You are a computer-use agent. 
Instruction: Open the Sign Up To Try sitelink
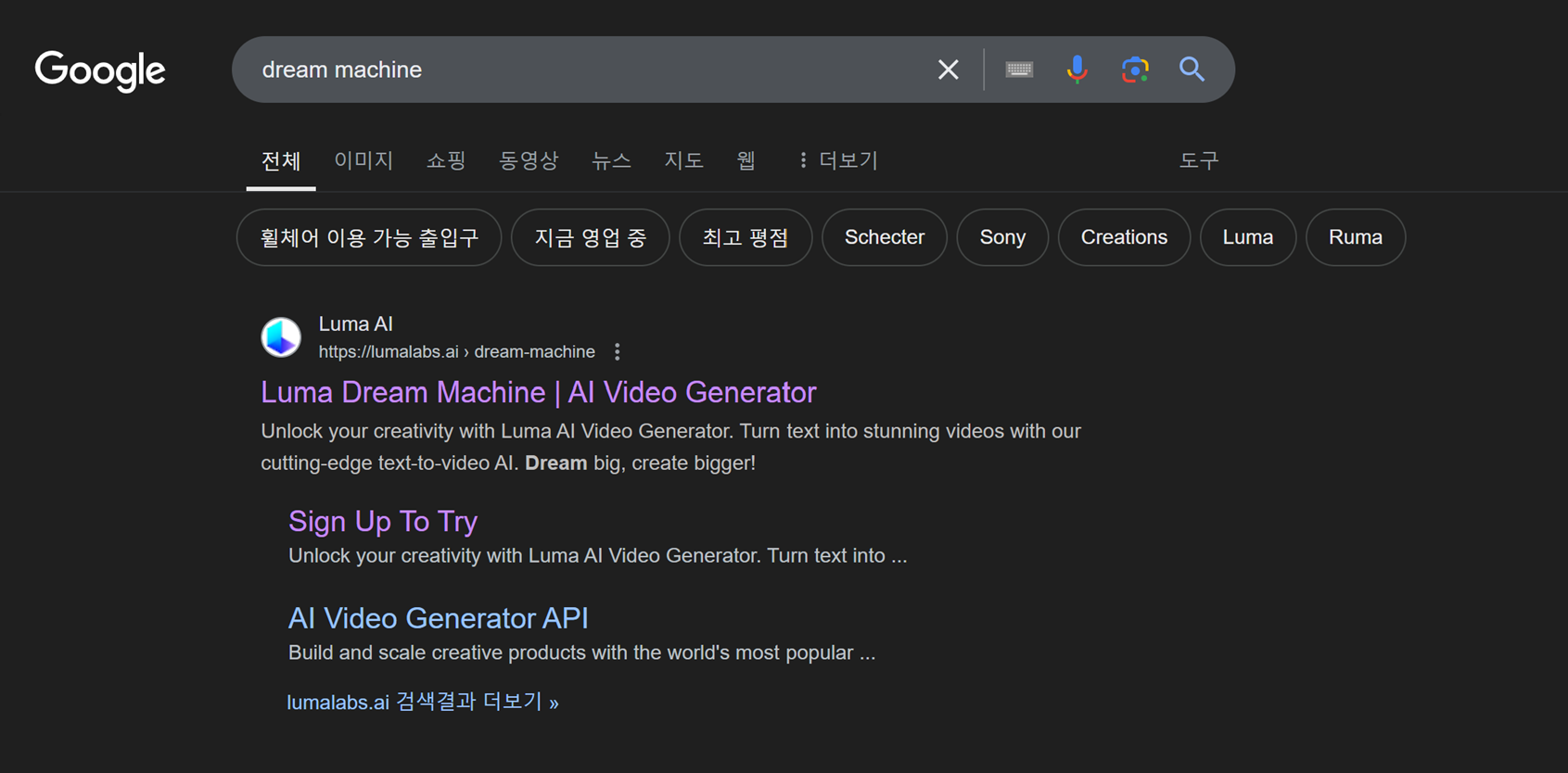click(383, 521)
